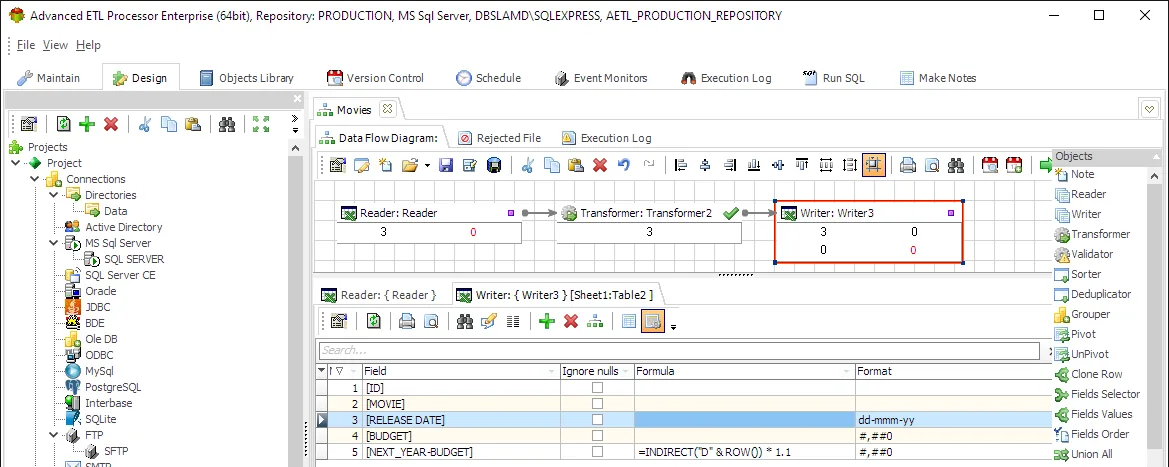Viewport: 1169px width, 467px height.
Task: Click the green plus add icon in project panel
Action: (87, 125)
